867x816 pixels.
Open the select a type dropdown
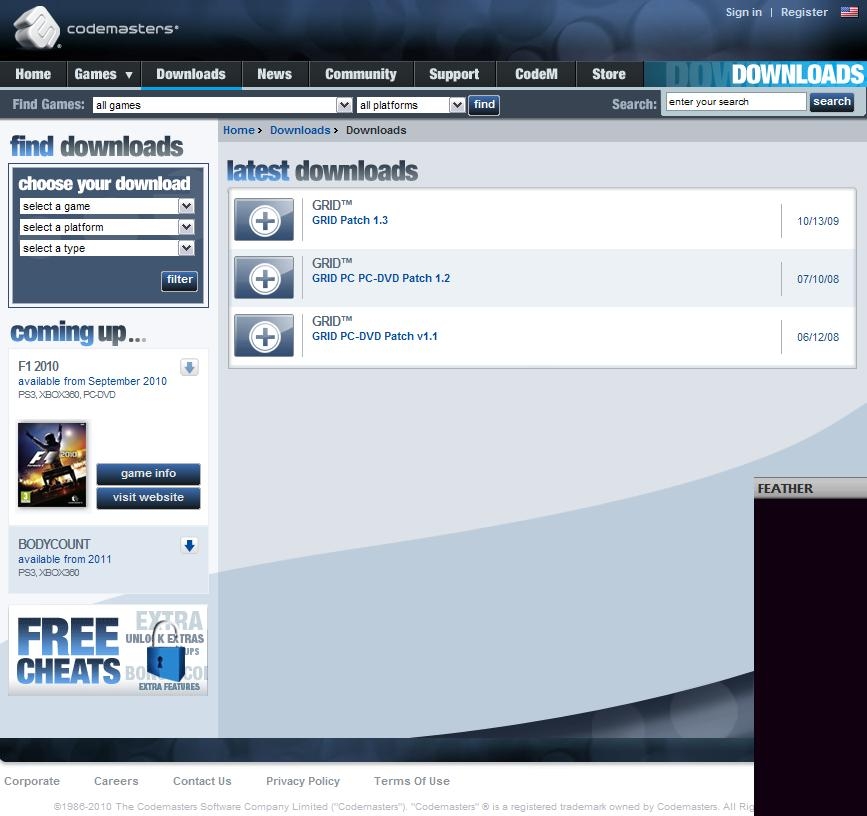pos(107,248)
